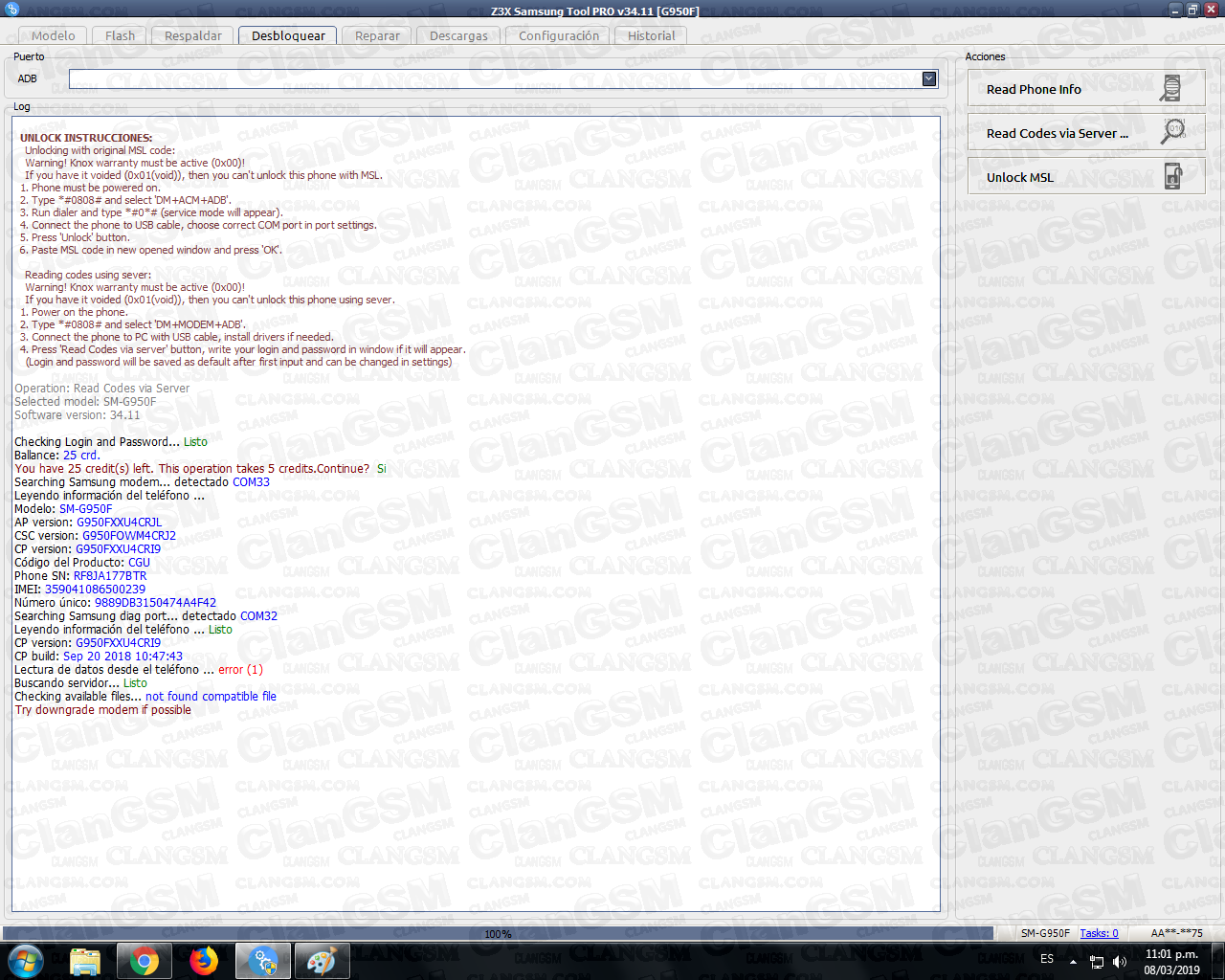Click Read Codes via Server button
This screenshot has height=980, width=1225.
coord(1086,133)
